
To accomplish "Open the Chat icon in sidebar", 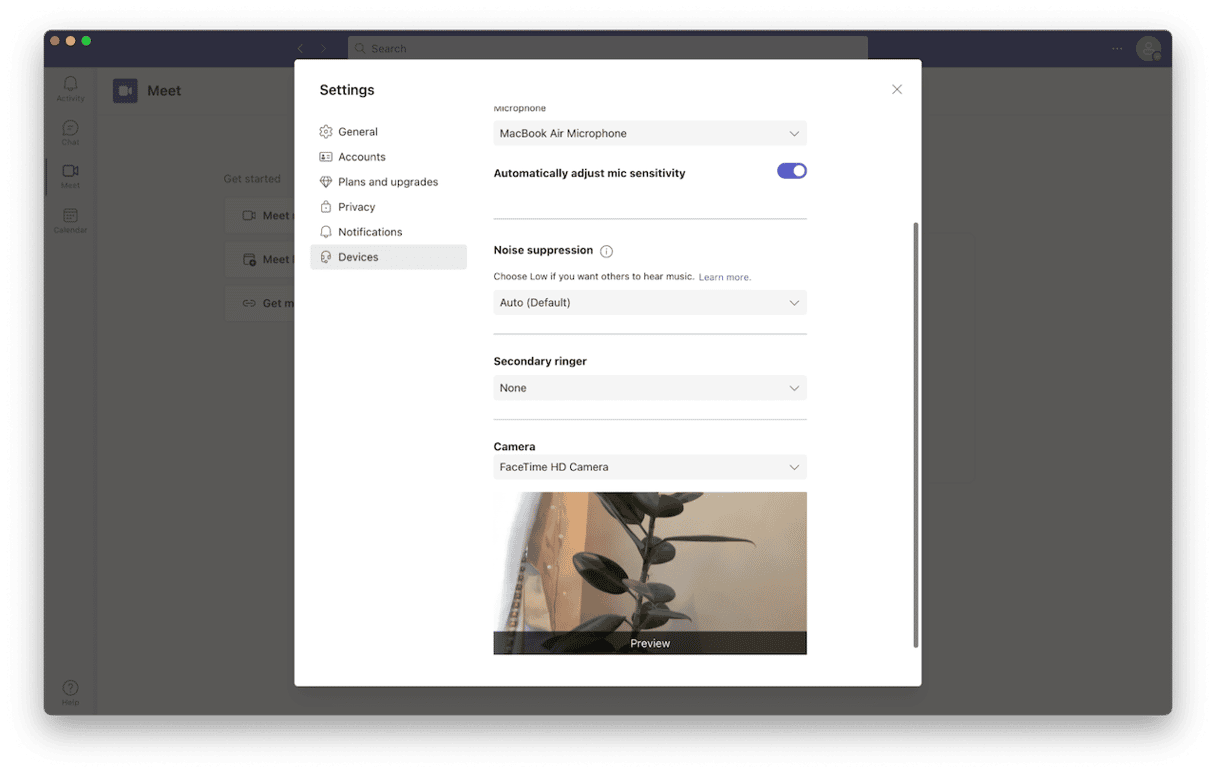I will [x=70, y=132].
